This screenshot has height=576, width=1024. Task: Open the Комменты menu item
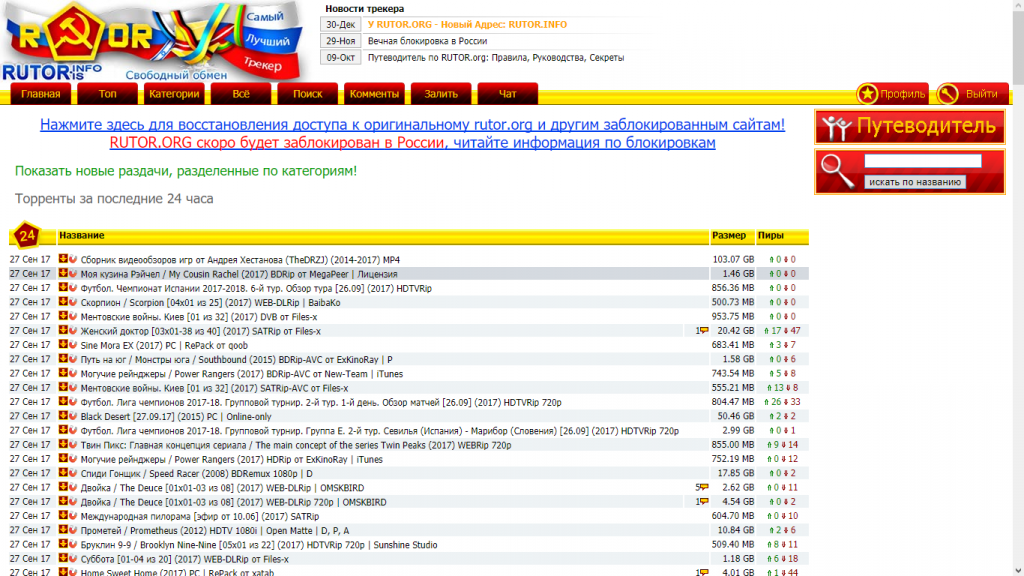(374, 93)
